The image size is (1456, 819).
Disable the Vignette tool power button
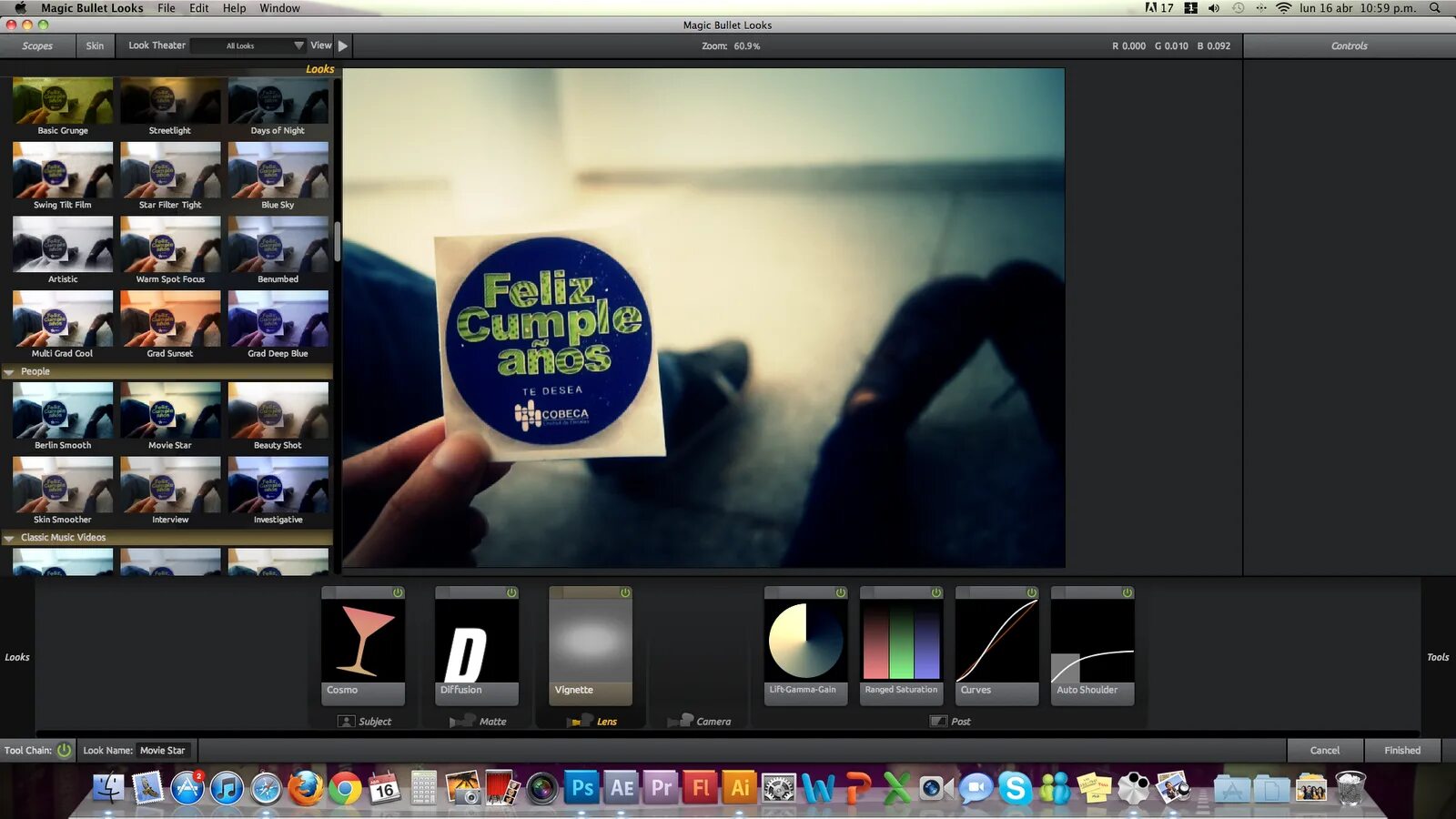(x=625, y=592)
